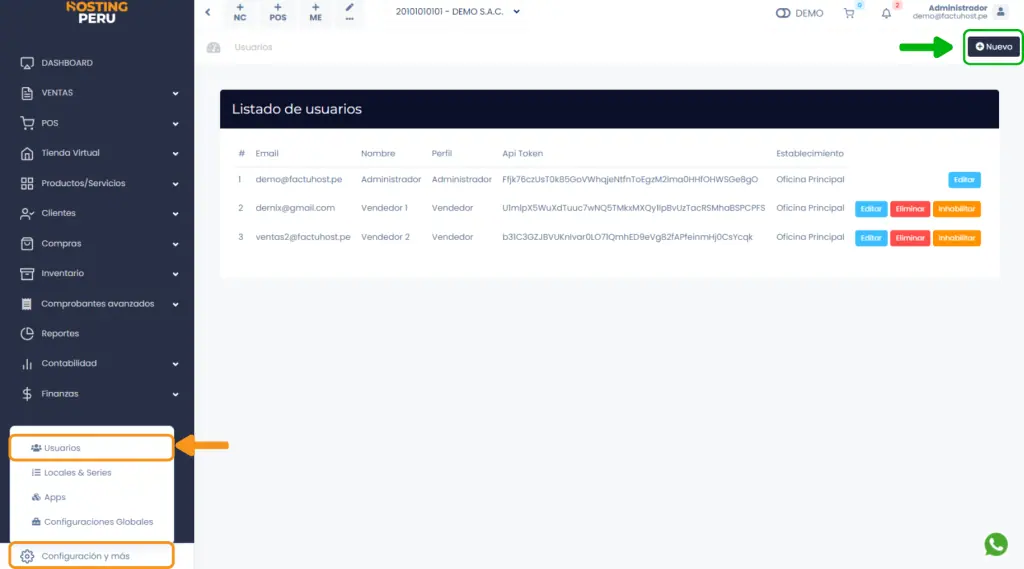Expand the POS submenu arrow
The width and height of the screenshot is (1024, 569).
pos(175,123)
